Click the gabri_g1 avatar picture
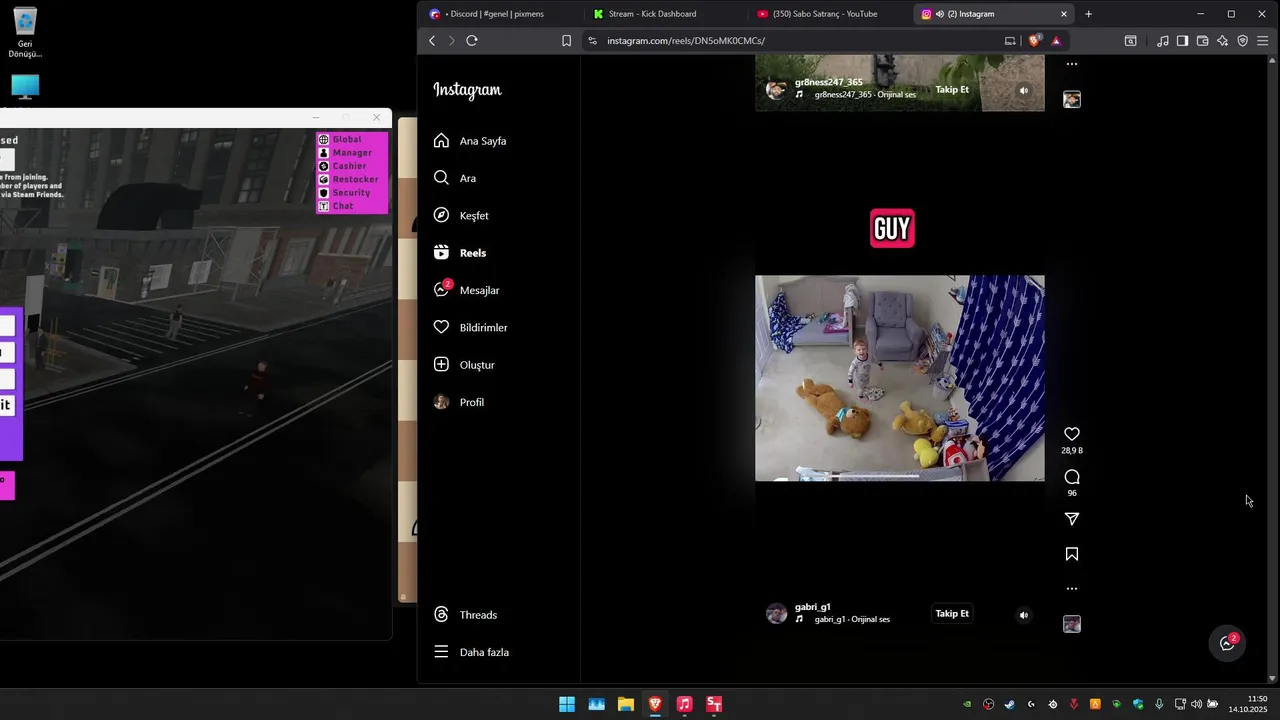This screenshot has width=1280, height=720. (x=777, y=614)
